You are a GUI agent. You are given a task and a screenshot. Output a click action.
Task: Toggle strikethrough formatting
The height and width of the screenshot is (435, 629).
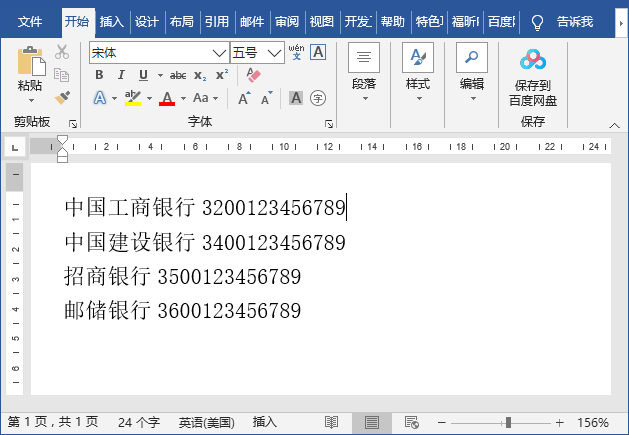click(x=178, y=75)
